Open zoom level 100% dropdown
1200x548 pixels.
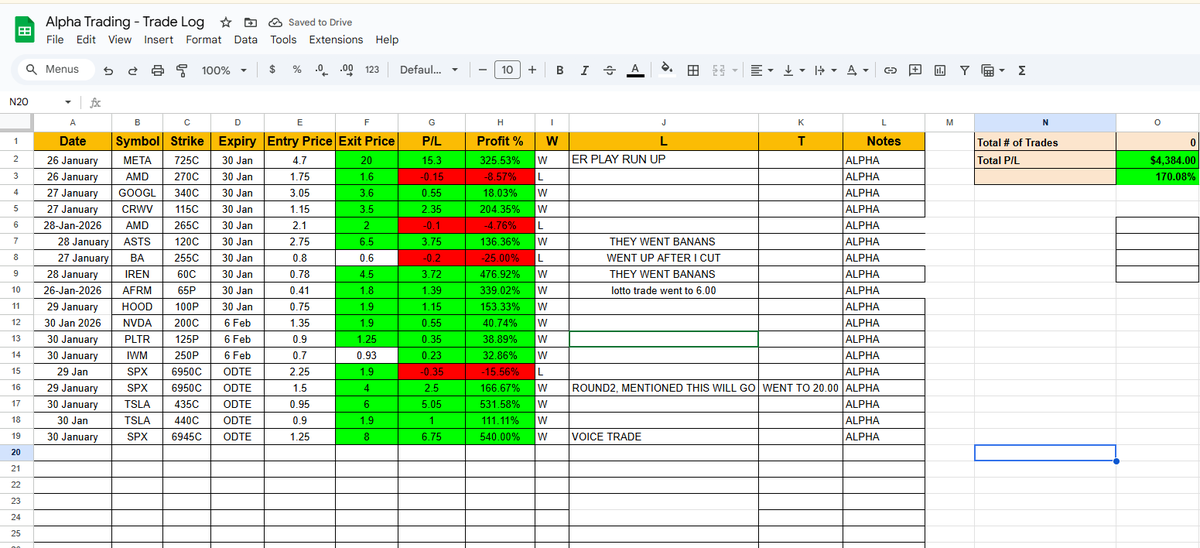click(222, 70)
